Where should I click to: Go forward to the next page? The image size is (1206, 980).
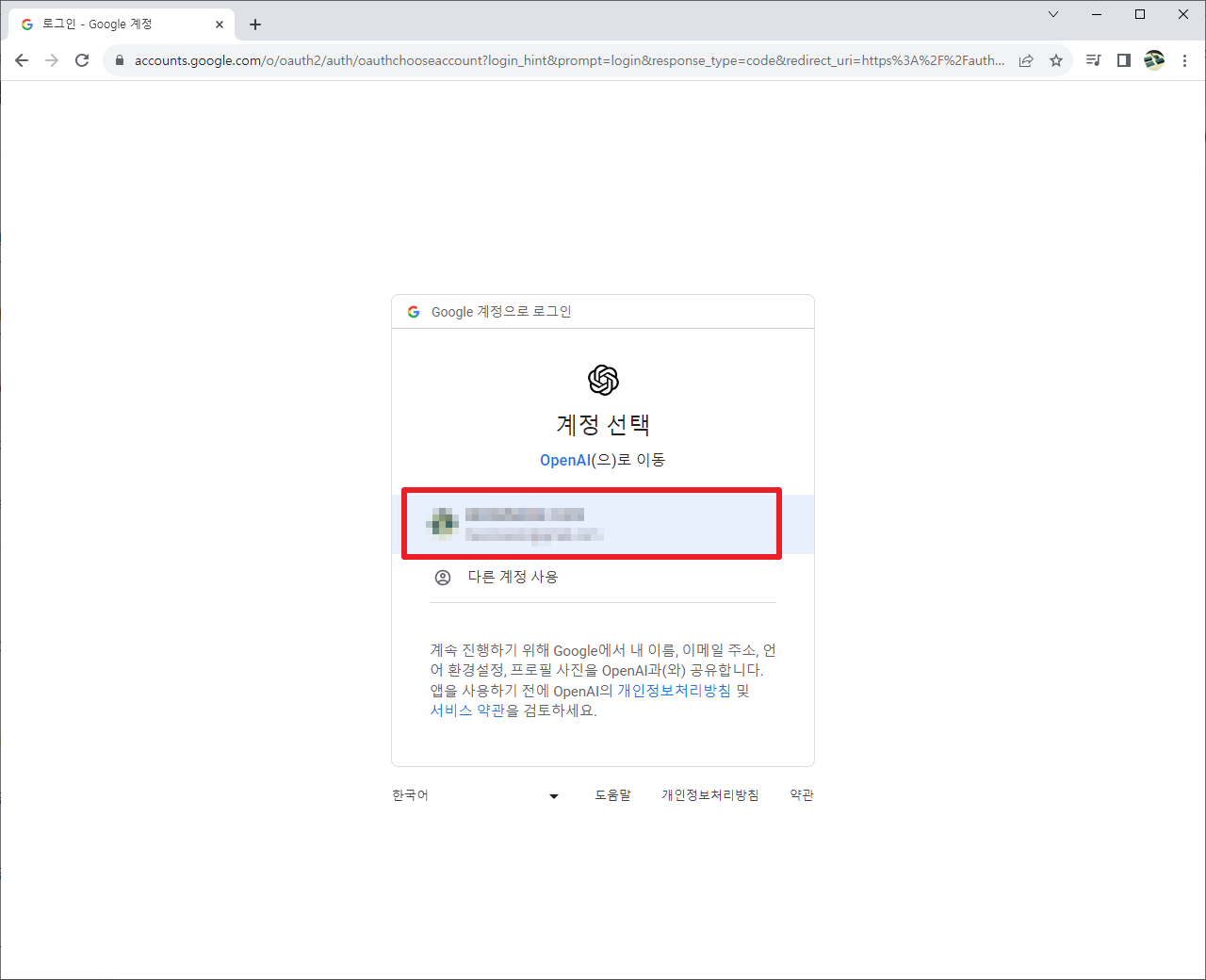52,60
